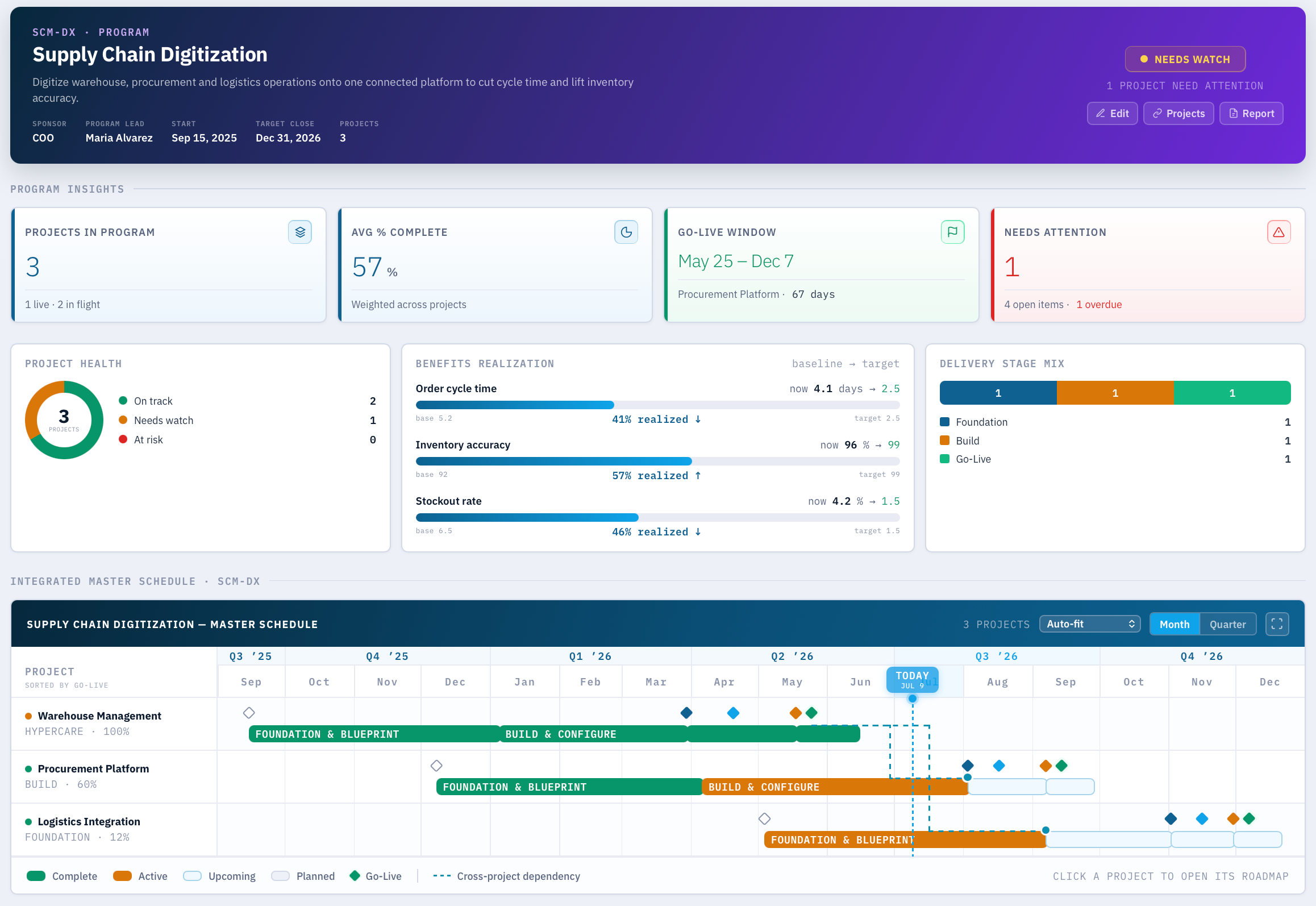The height and width of the screenshot is (906, 1316).
Task: Click the Inventory accuracy progress bar
Action: [x=657, y=461]
